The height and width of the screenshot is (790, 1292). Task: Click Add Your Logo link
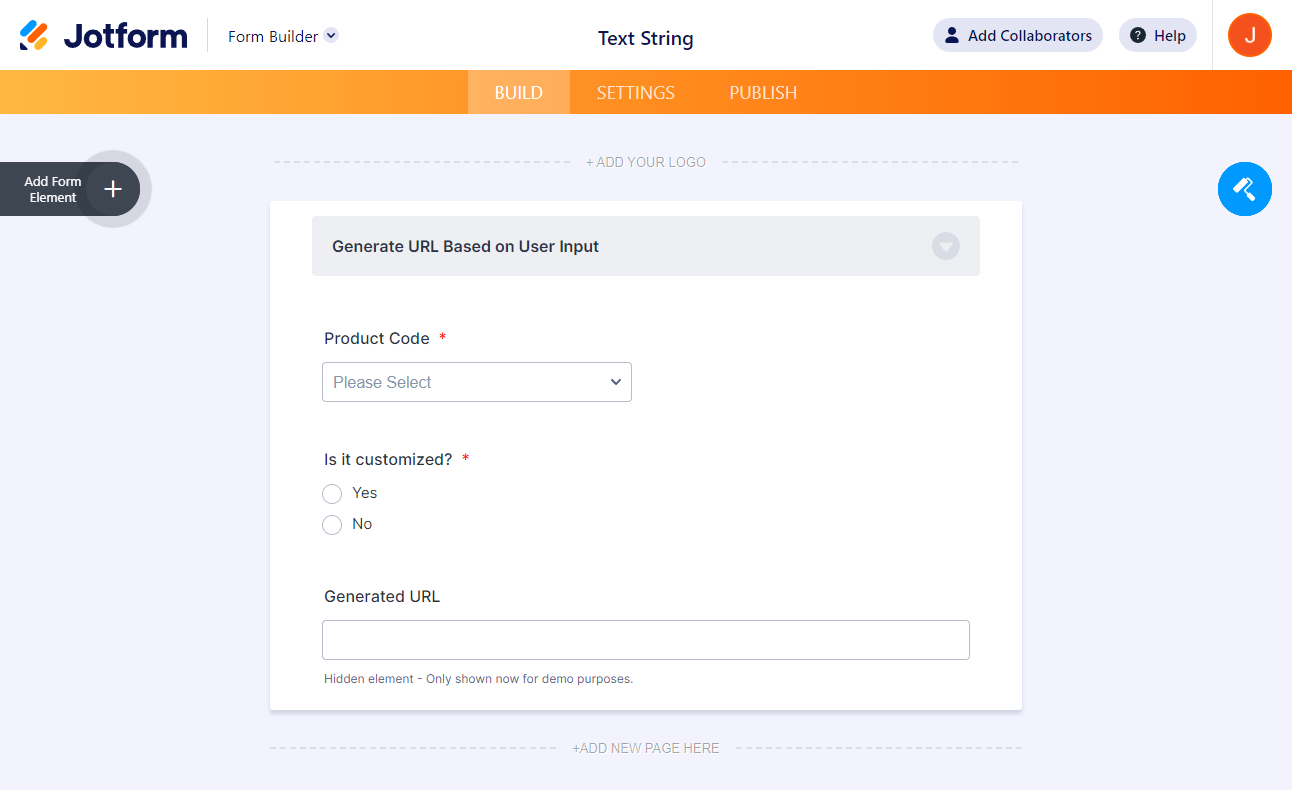[645, 162]
